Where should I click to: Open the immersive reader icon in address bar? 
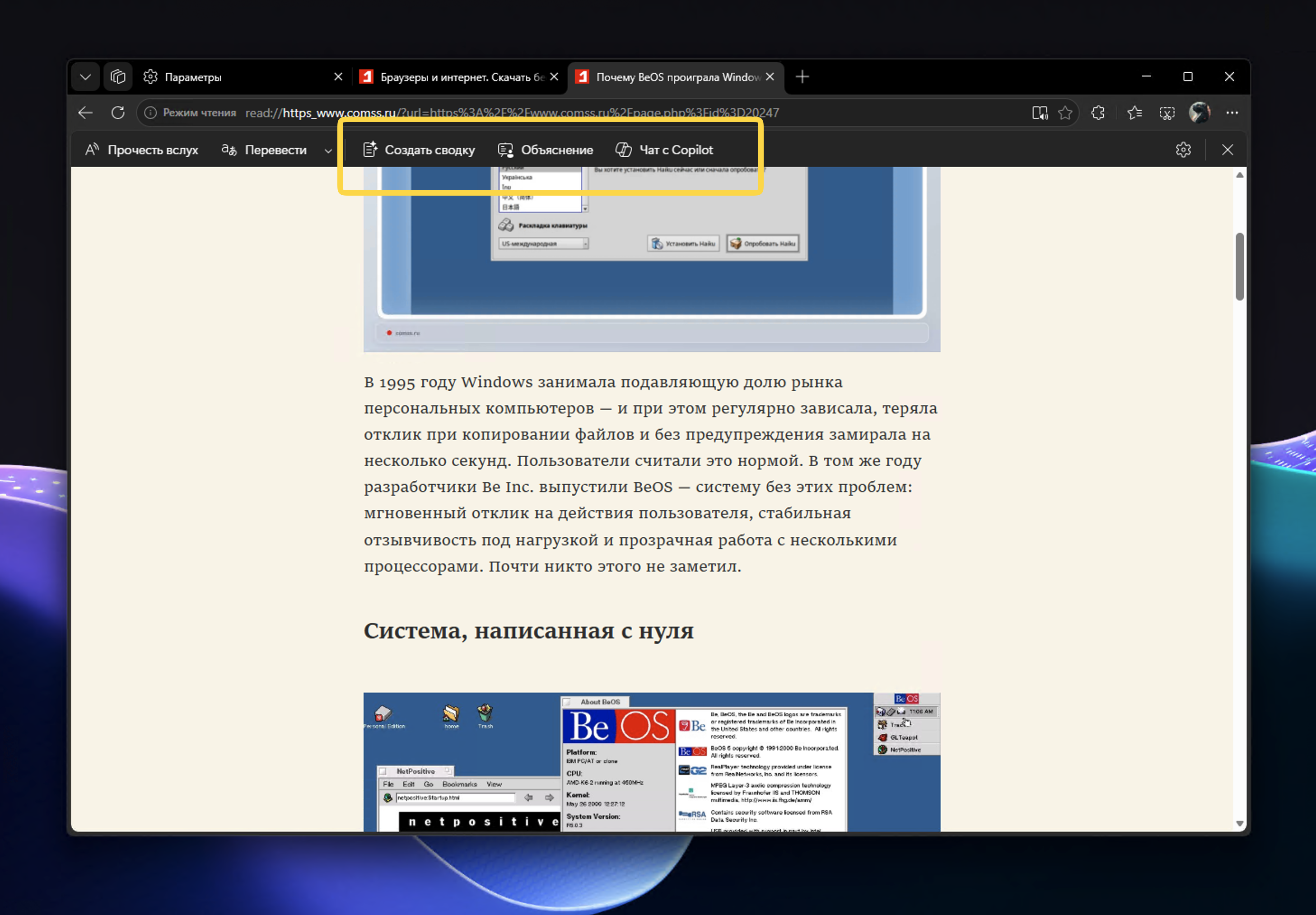1041,113
